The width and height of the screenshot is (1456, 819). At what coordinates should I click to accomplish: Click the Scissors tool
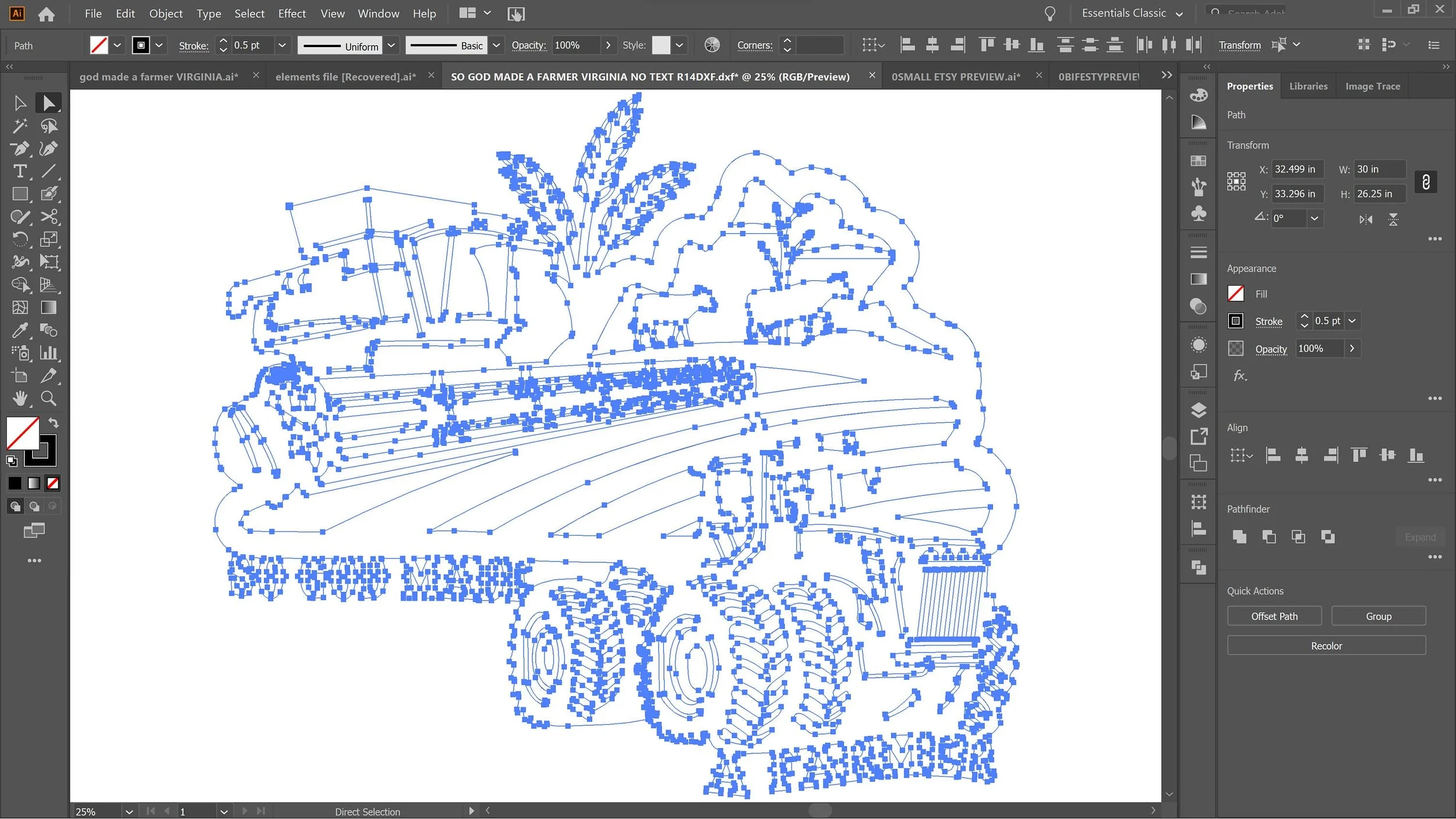click(x=49, y=217)
